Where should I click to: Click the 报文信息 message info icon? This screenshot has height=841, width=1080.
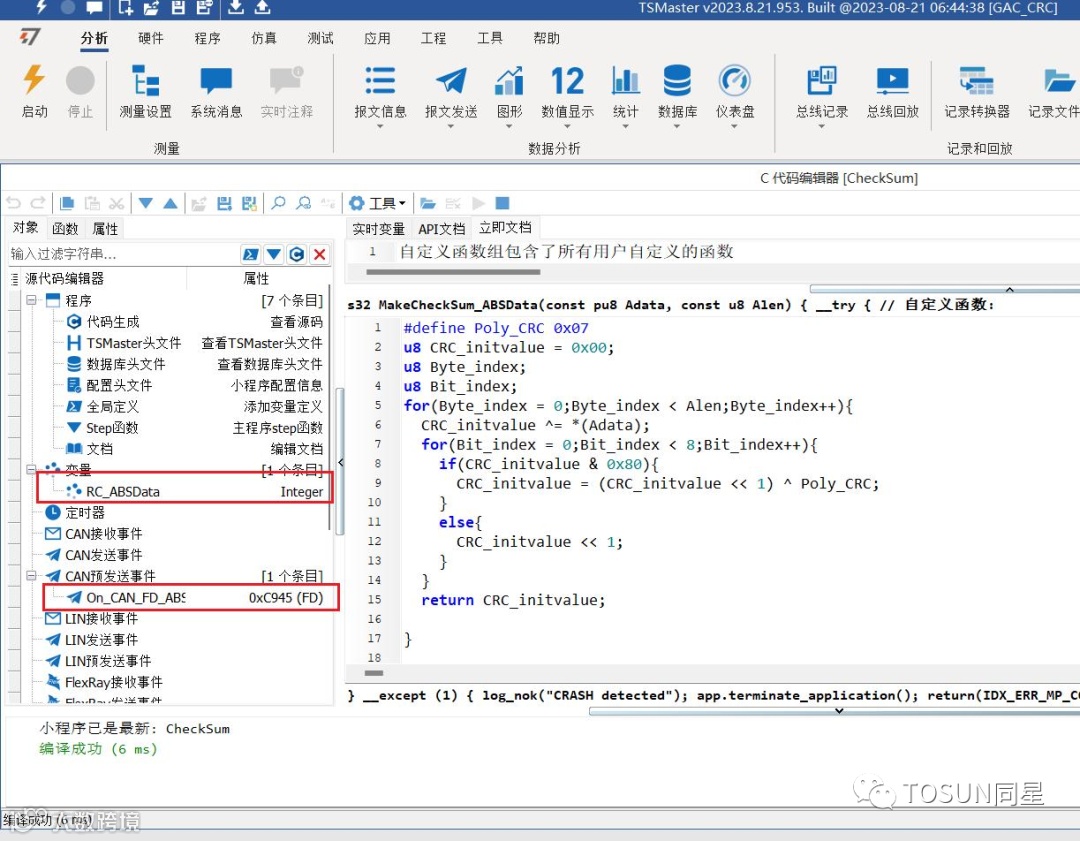pos(380,80)
